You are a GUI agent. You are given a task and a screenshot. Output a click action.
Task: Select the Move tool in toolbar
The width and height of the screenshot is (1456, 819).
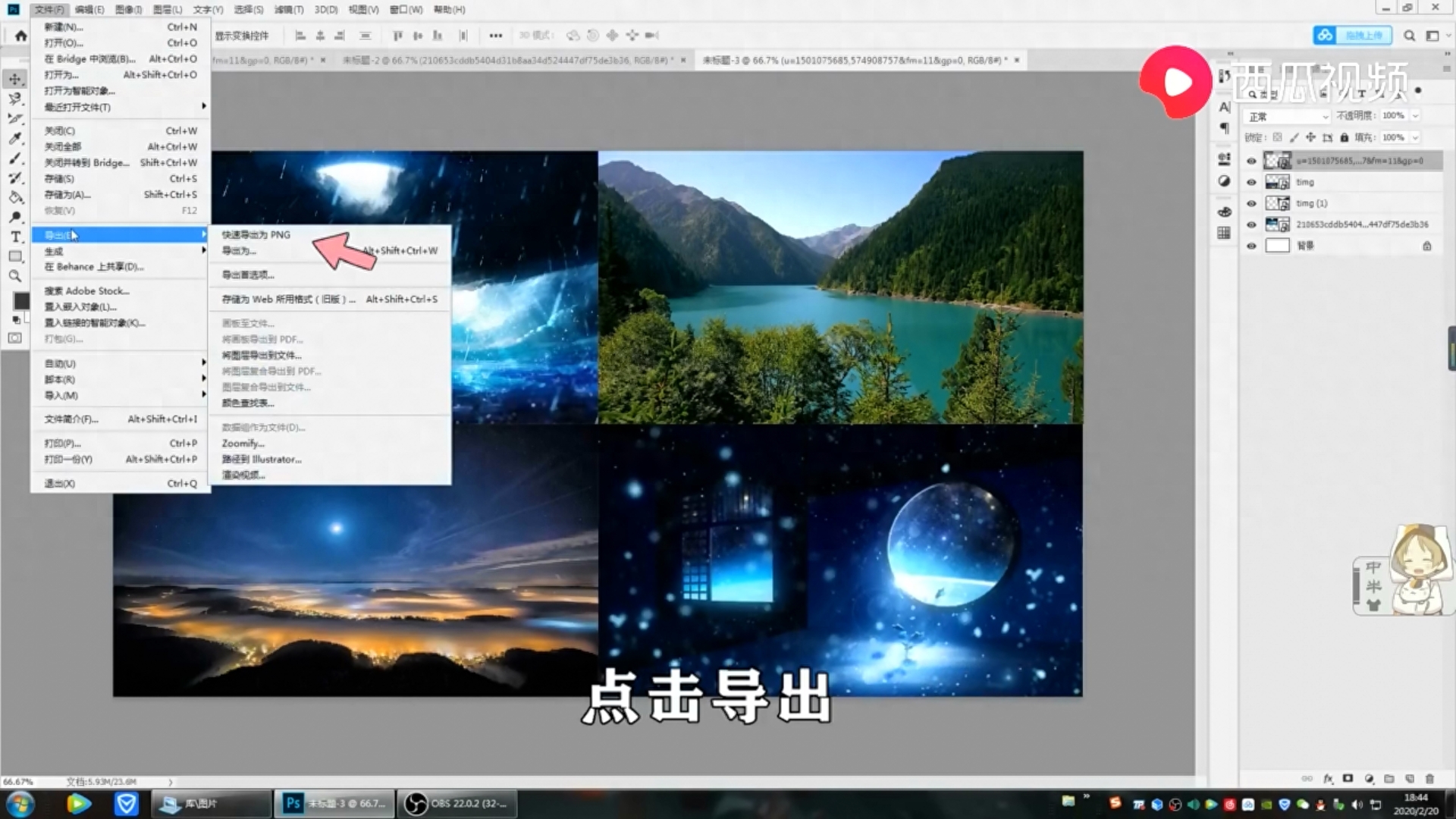pyautogui.click(x=15, y=79)
